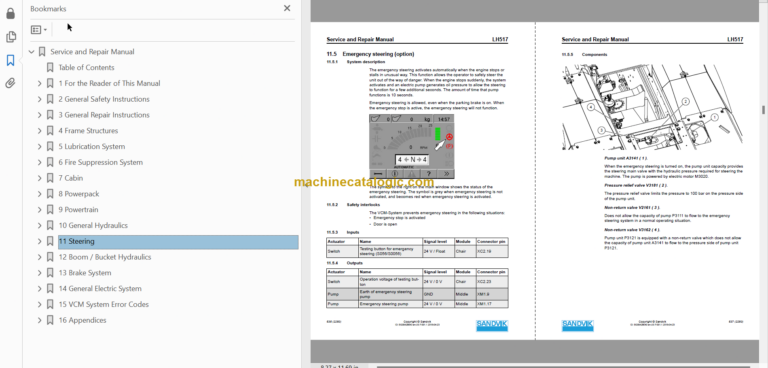Image resolution: width=768 pixels, height=368 pixels.
Task: Click the Table of Contents bookmark icon
Action: click(x=50, y=68)
